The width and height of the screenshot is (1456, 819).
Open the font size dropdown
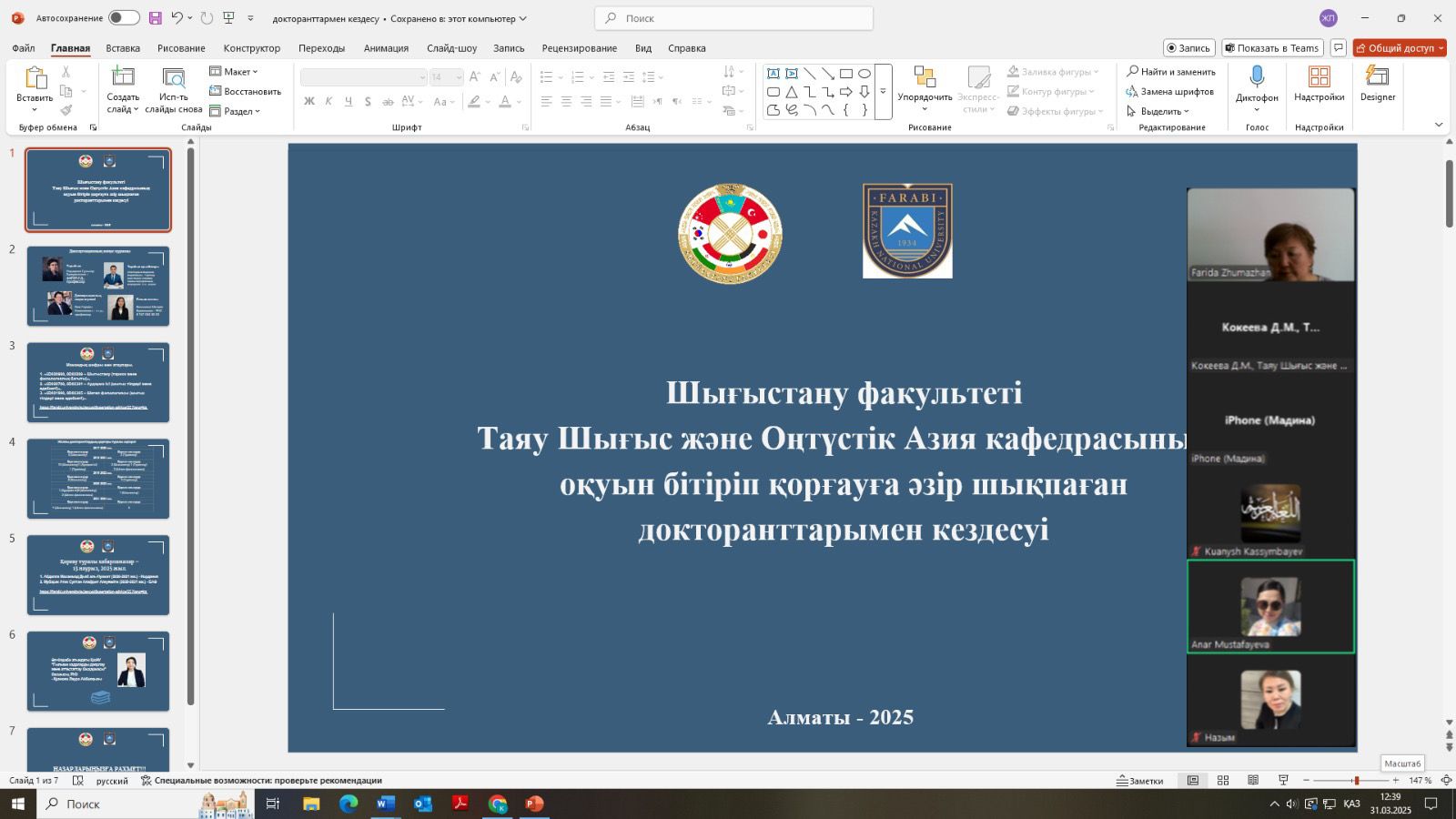pos(458,77)
